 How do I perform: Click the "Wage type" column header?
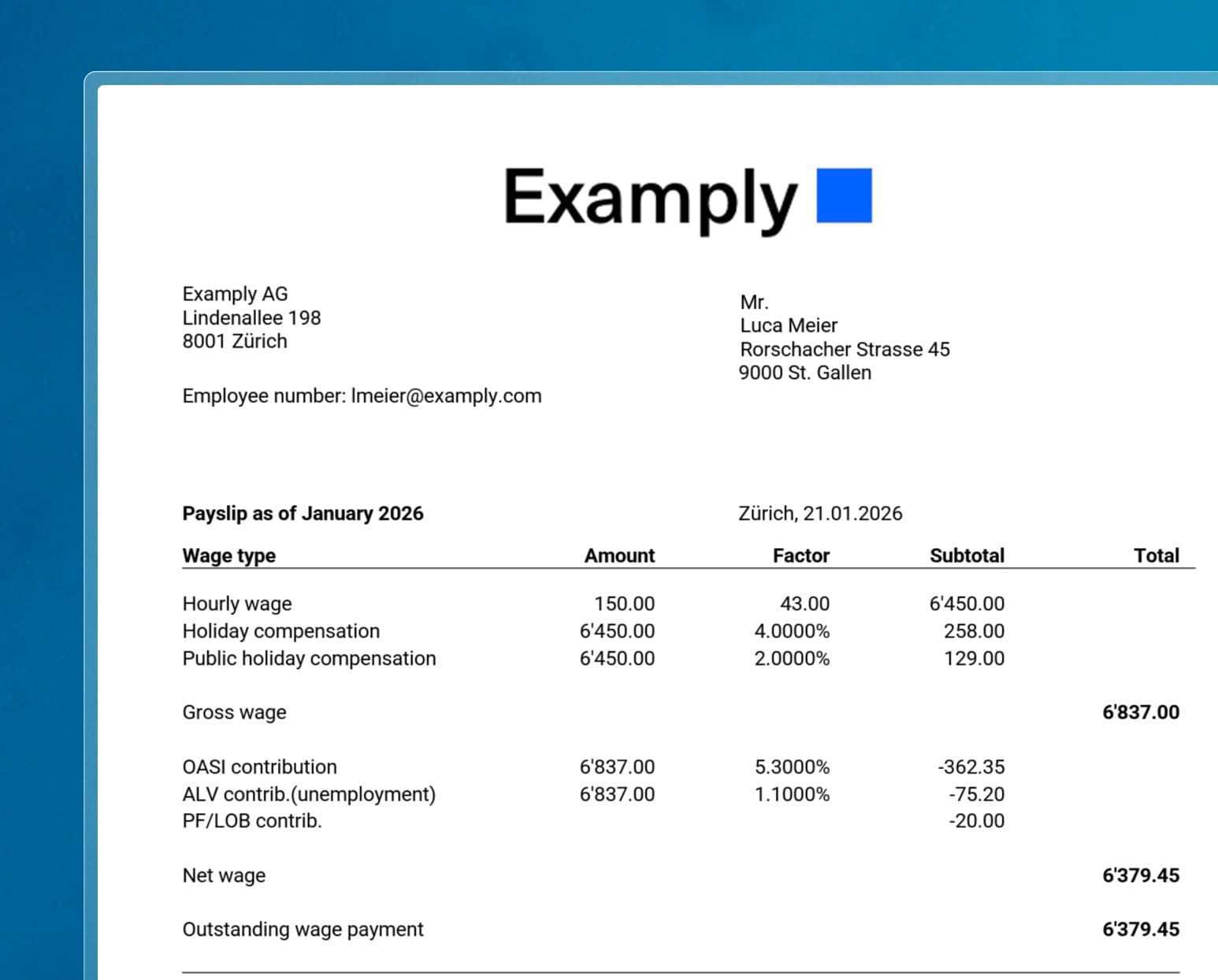coord(228,555)
